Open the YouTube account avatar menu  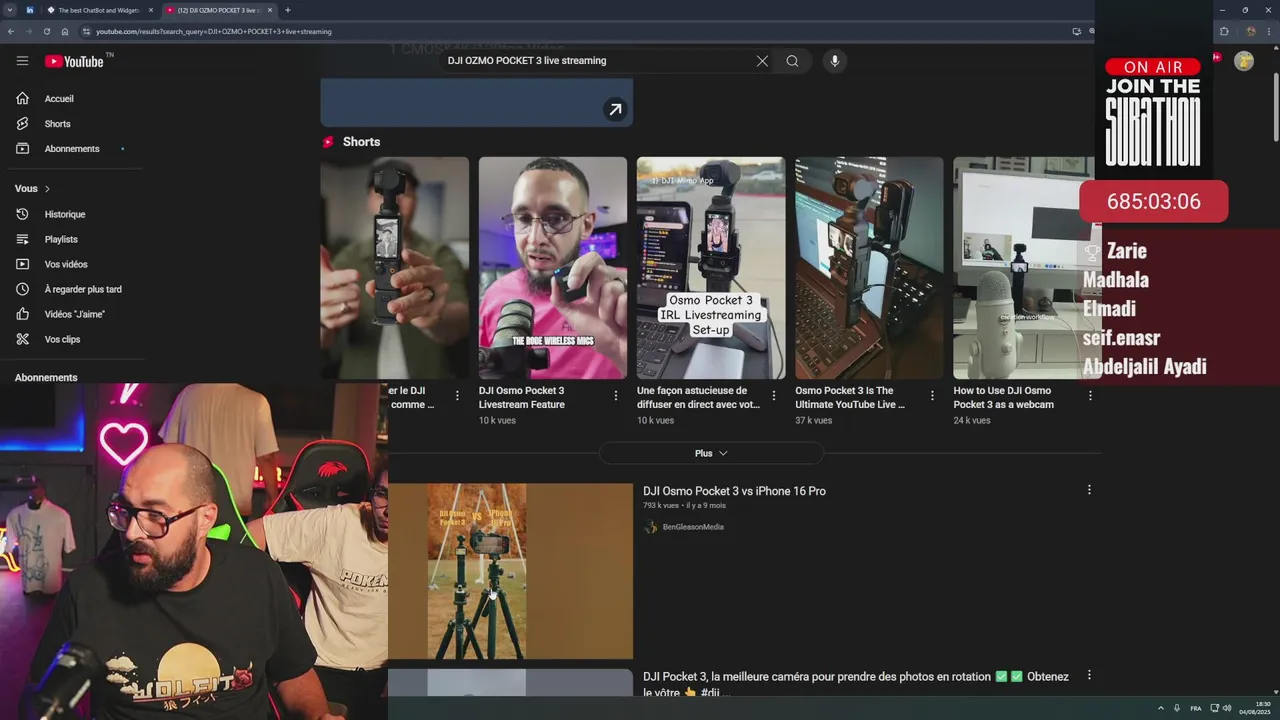point(1244,61)
